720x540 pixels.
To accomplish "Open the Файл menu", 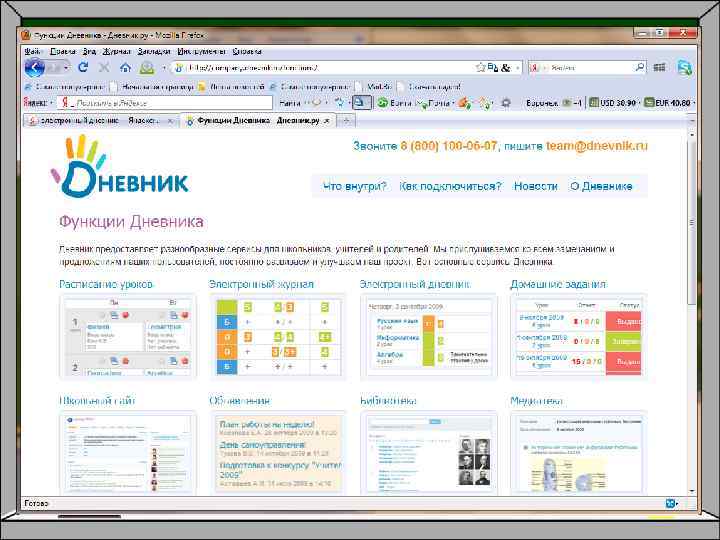I will tap(33, 51).
